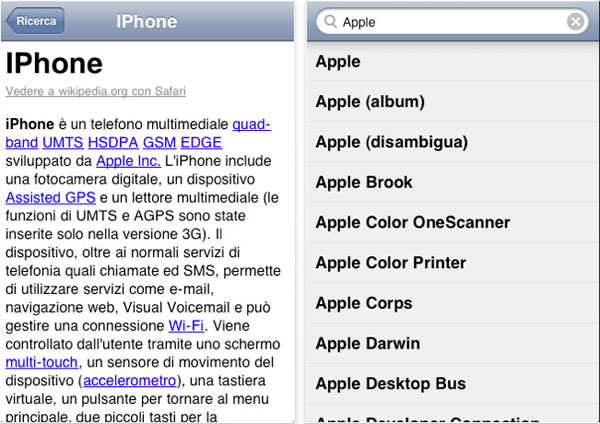Select 'Apple Color OneScanner' result
This screenshot has height=424, width=600.
tap(453, 222)
